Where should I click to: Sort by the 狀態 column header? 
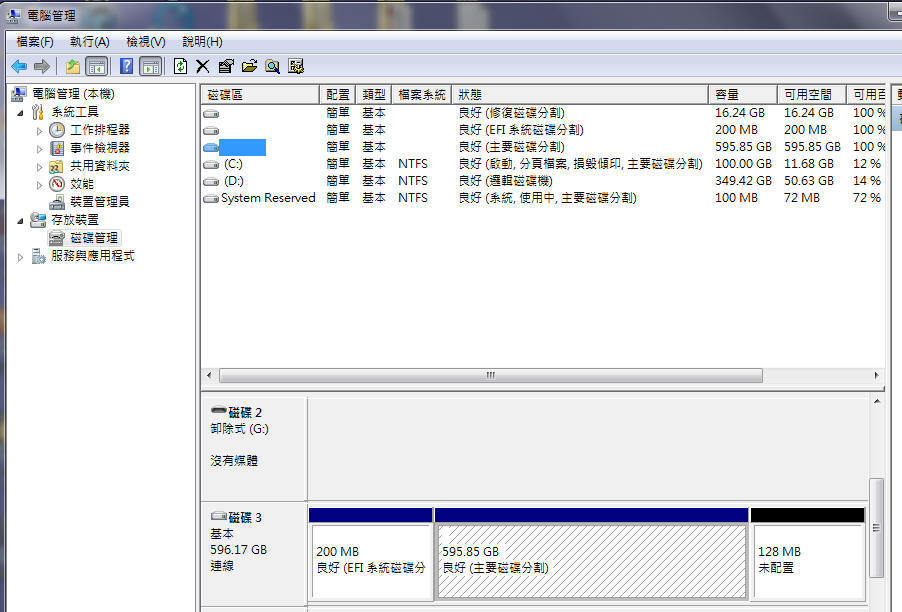(x=580, y=94)
